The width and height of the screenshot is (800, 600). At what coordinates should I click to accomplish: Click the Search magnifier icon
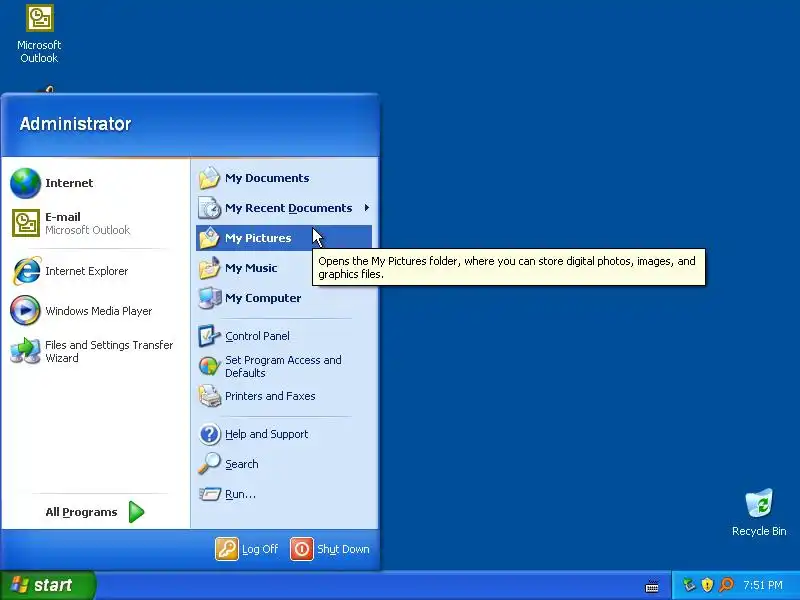[x=209, y=464]
